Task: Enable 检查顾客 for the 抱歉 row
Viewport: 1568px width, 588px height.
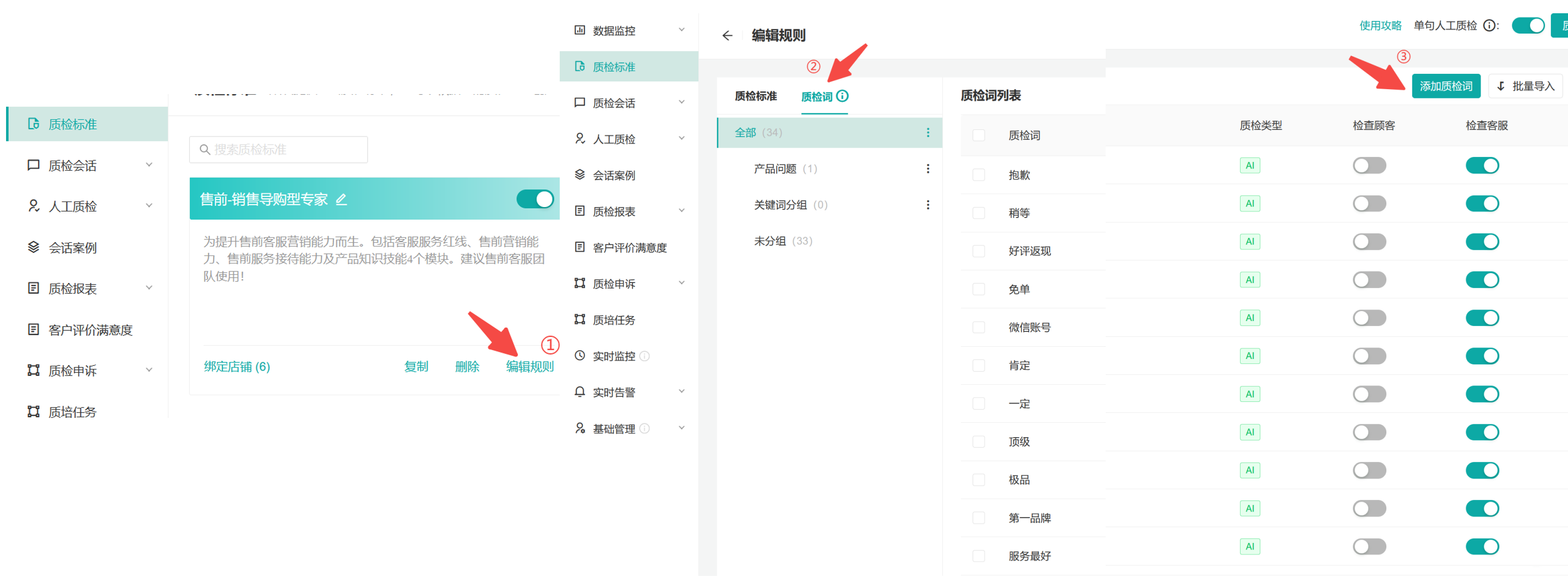Action: pyautogui.click(x=1369, y=166)
